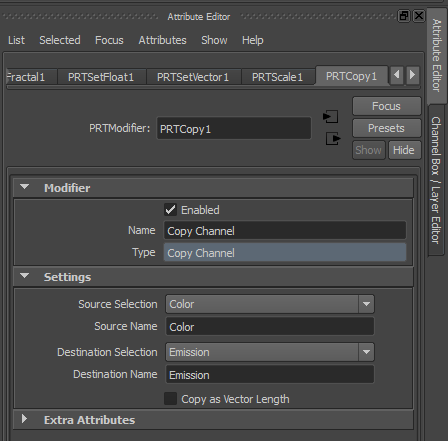Switch to the PRTSetVector1 tab
The image size is (448, 441).
tap(193, 77)
